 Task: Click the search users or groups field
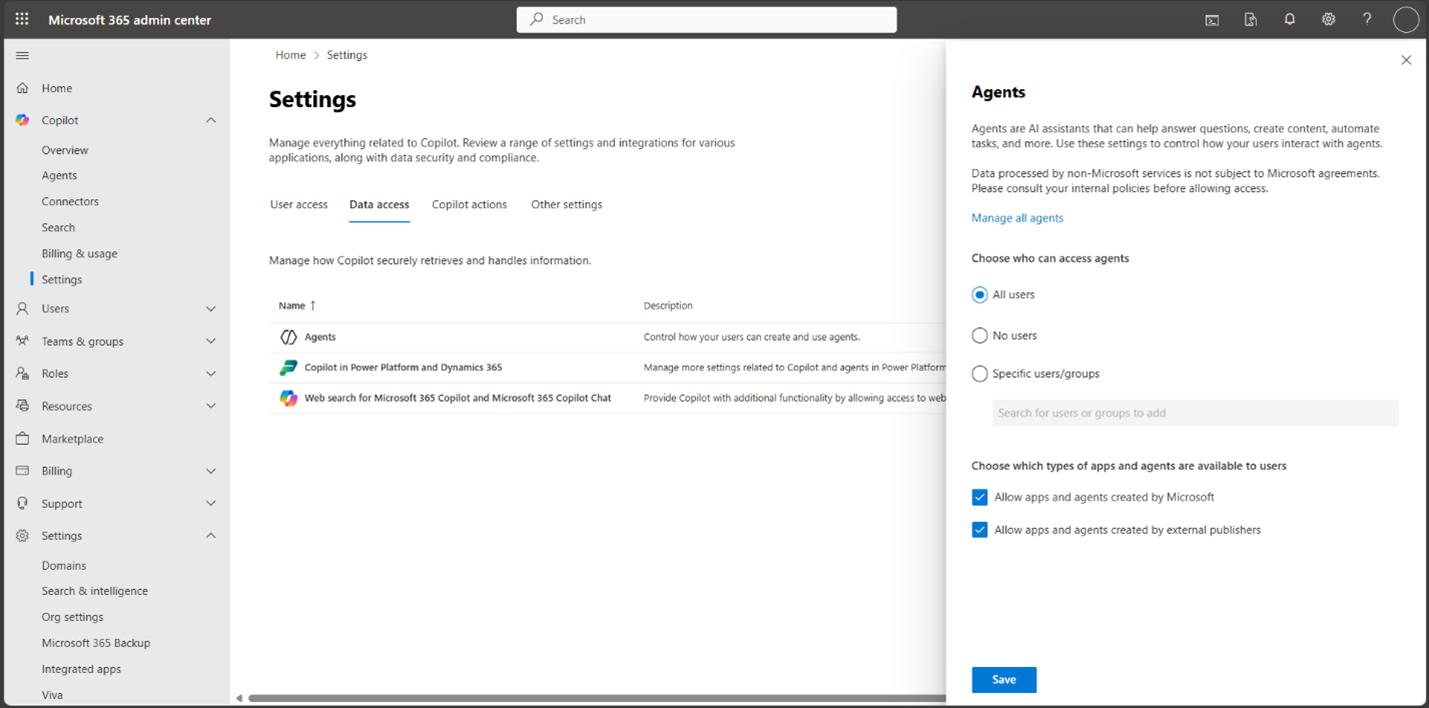(1194, 412)
